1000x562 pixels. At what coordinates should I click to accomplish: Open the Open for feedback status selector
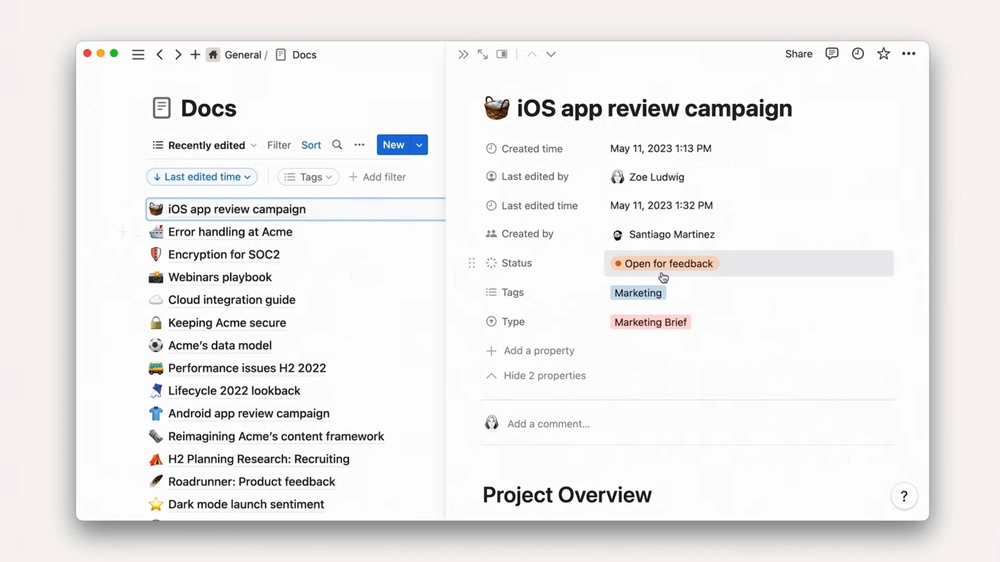[665, 263]
